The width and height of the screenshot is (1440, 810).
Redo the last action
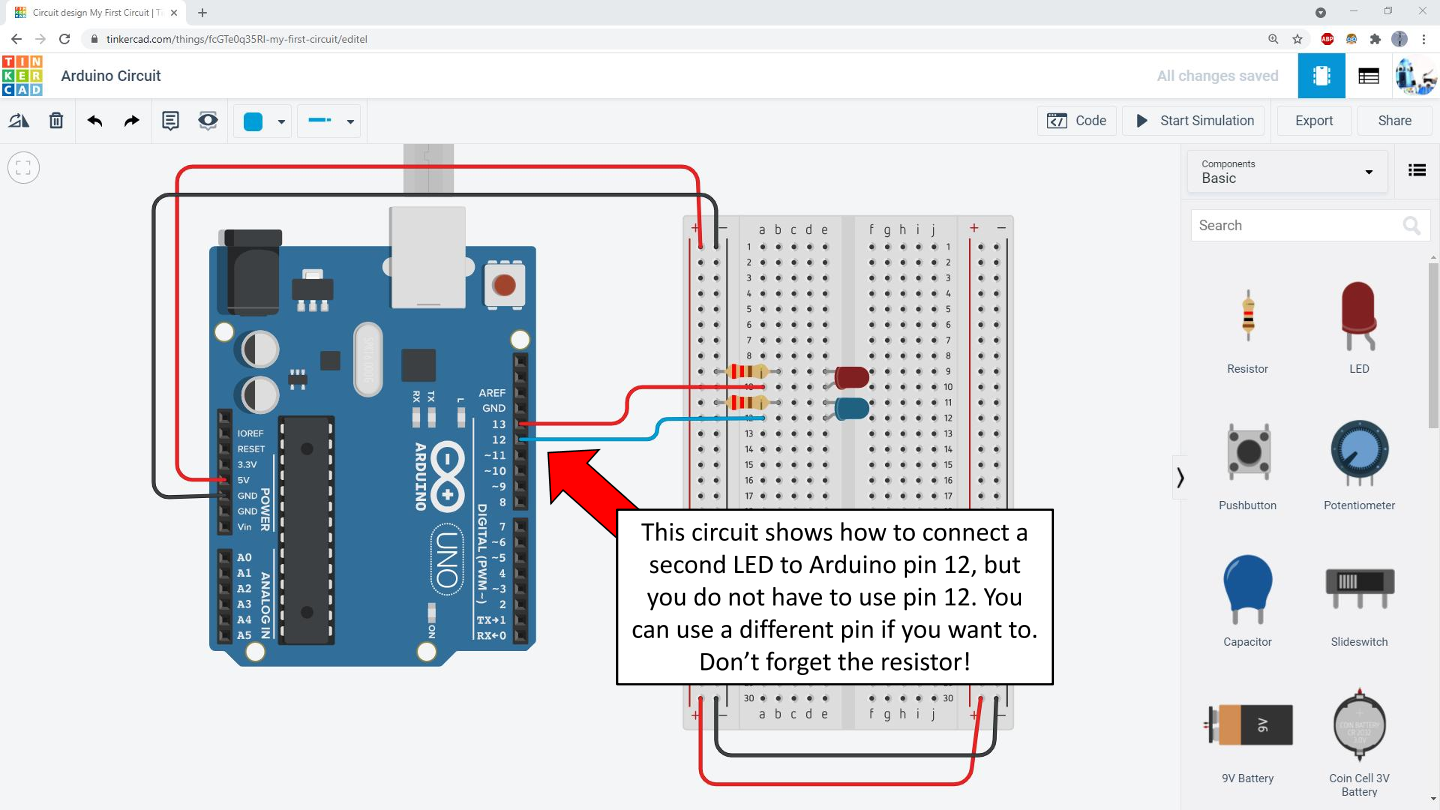(131, 121)
